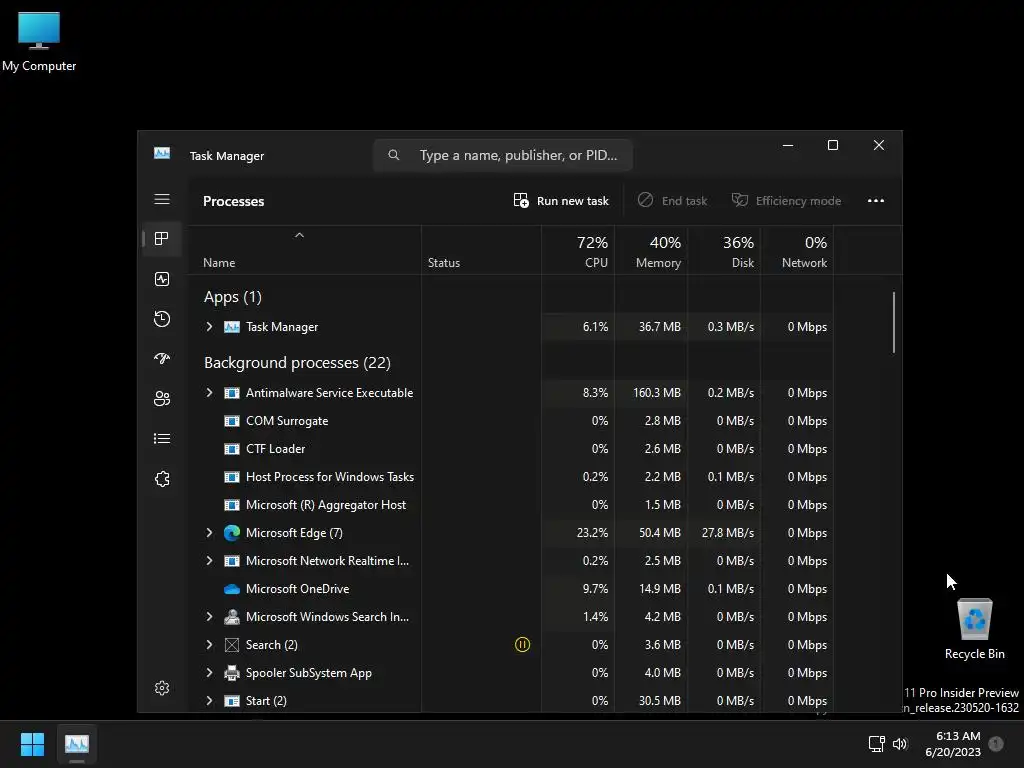Viewport: 1024px width, 768px height.
Task: Select the COM Surrogate process row
Action: (511, 421)
